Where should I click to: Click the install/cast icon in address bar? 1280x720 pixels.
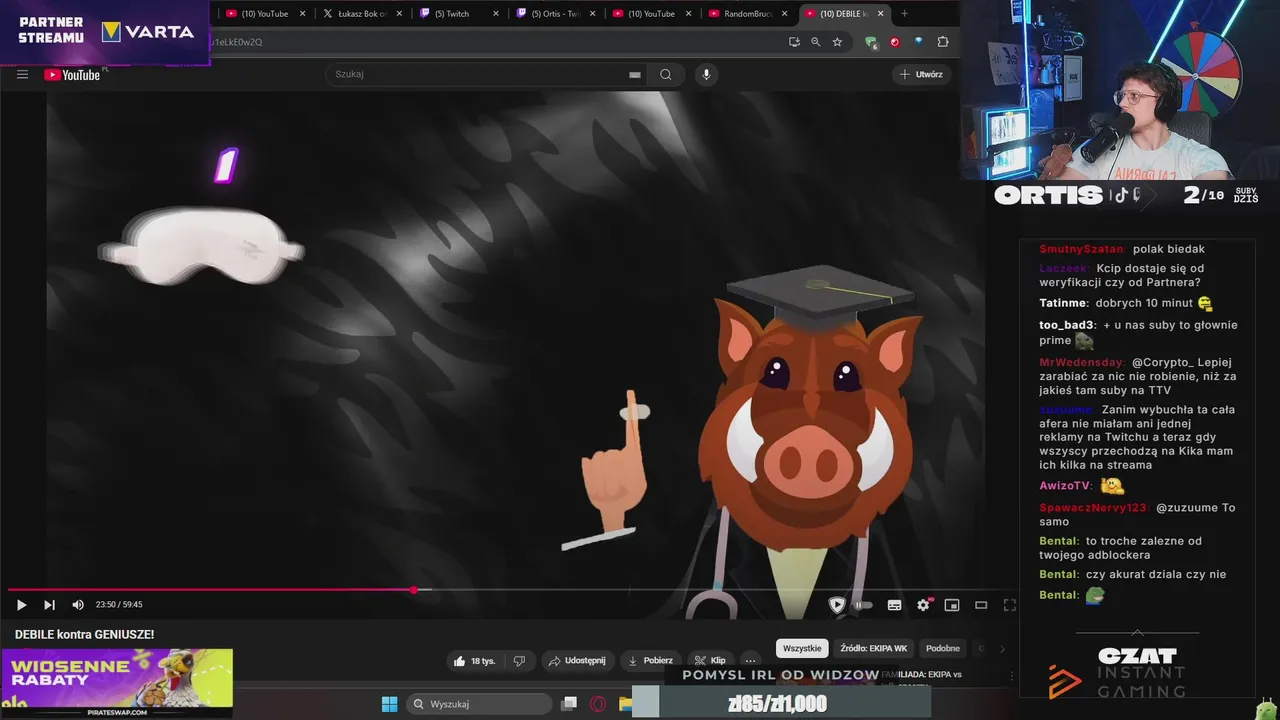794,42
